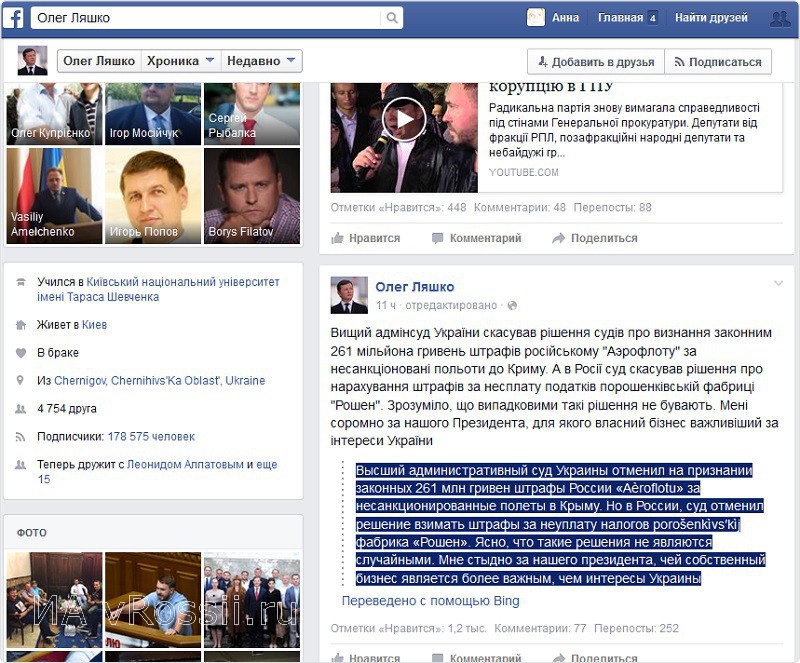Screen dimensions: 800x663
Task: Open friend tile Олег Купрієнко
Action: (x=54, y=114)
